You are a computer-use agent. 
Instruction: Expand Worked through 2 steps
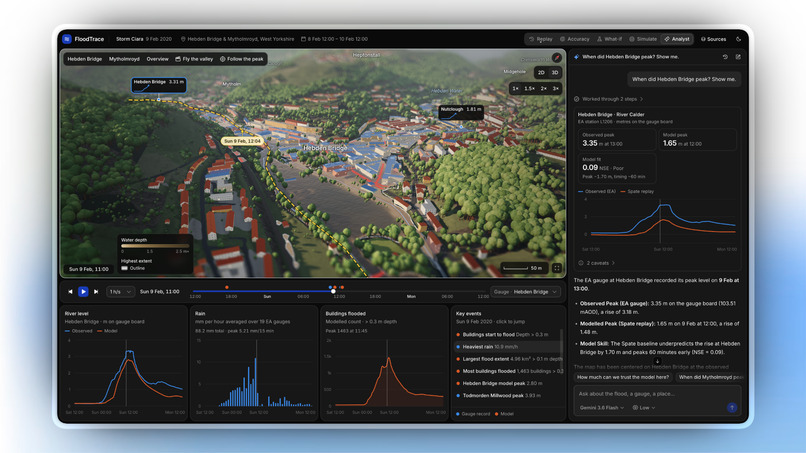[609, 99]
